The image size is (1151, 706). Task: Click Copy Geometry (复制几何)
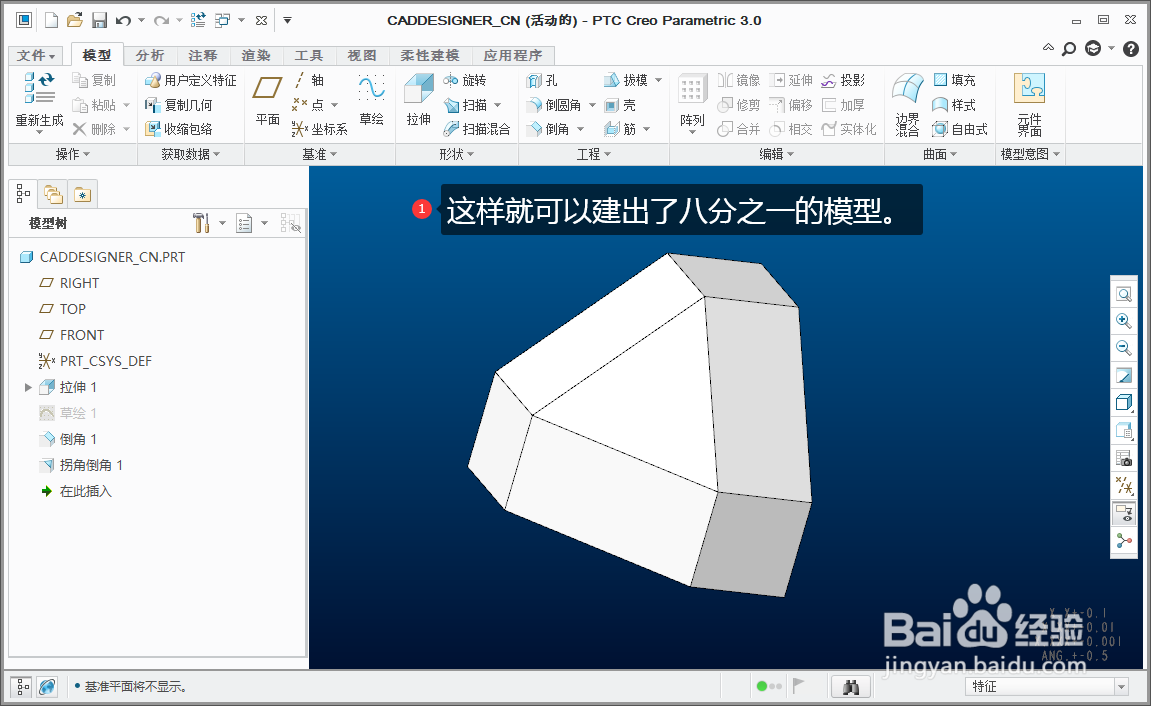tap(179, 105)
